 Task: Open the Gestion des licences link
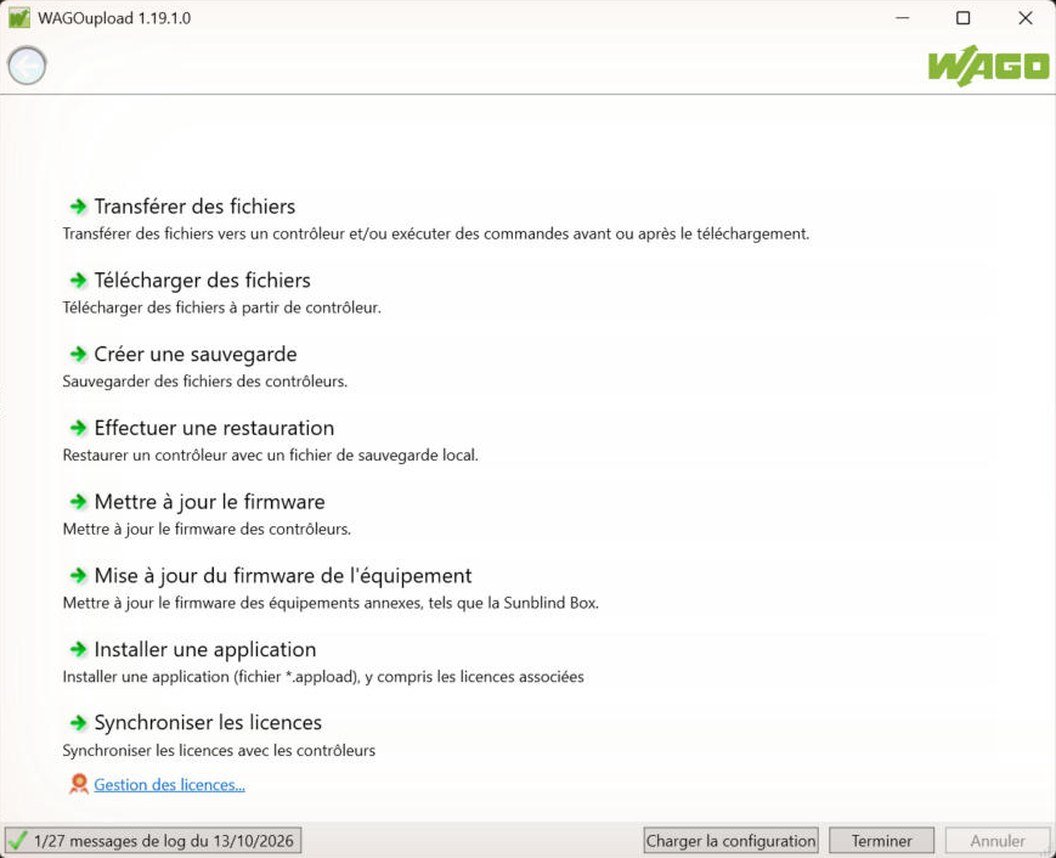[169, 785]
